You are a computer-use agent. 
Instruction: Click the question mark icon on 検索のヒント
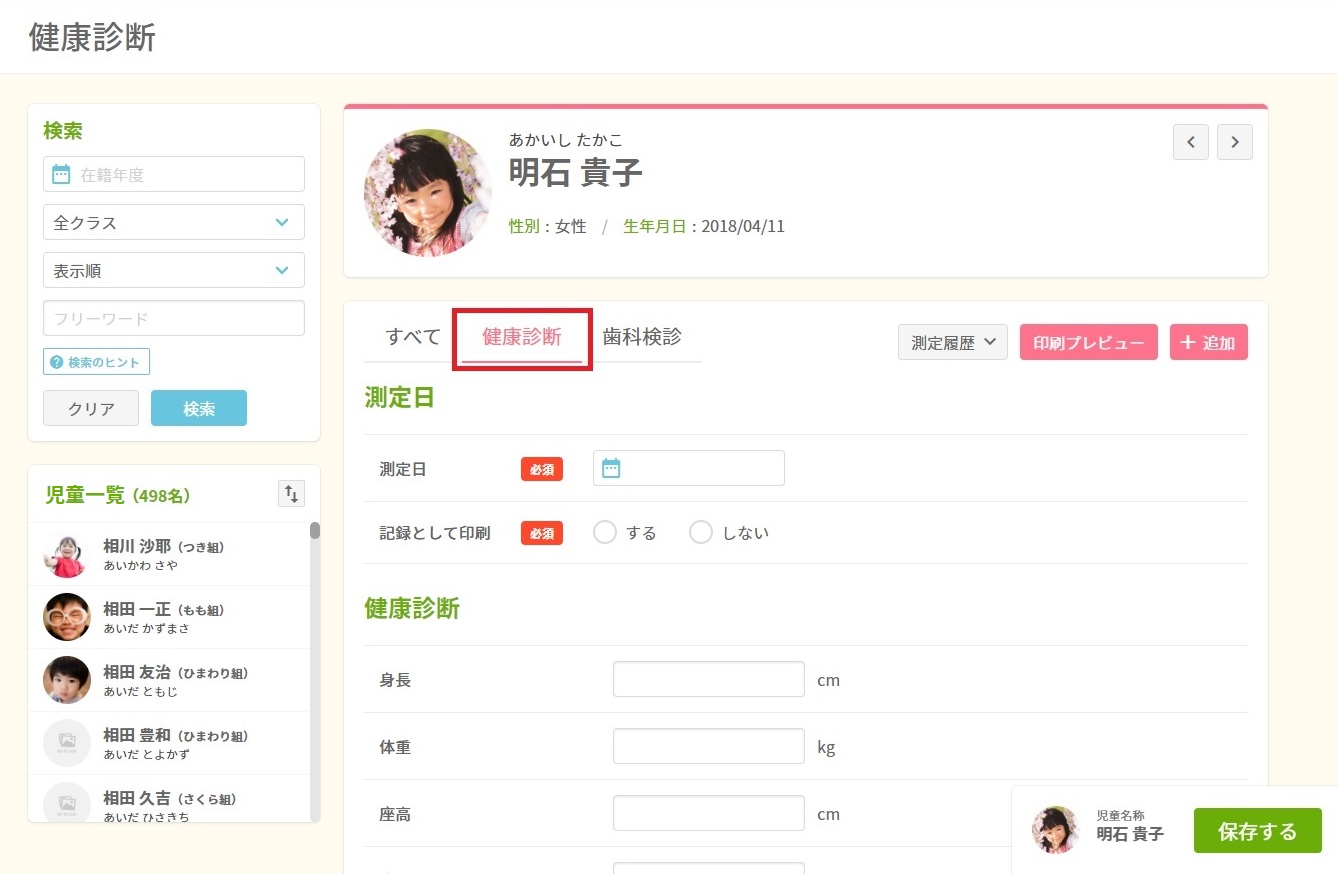click(57, 362)
